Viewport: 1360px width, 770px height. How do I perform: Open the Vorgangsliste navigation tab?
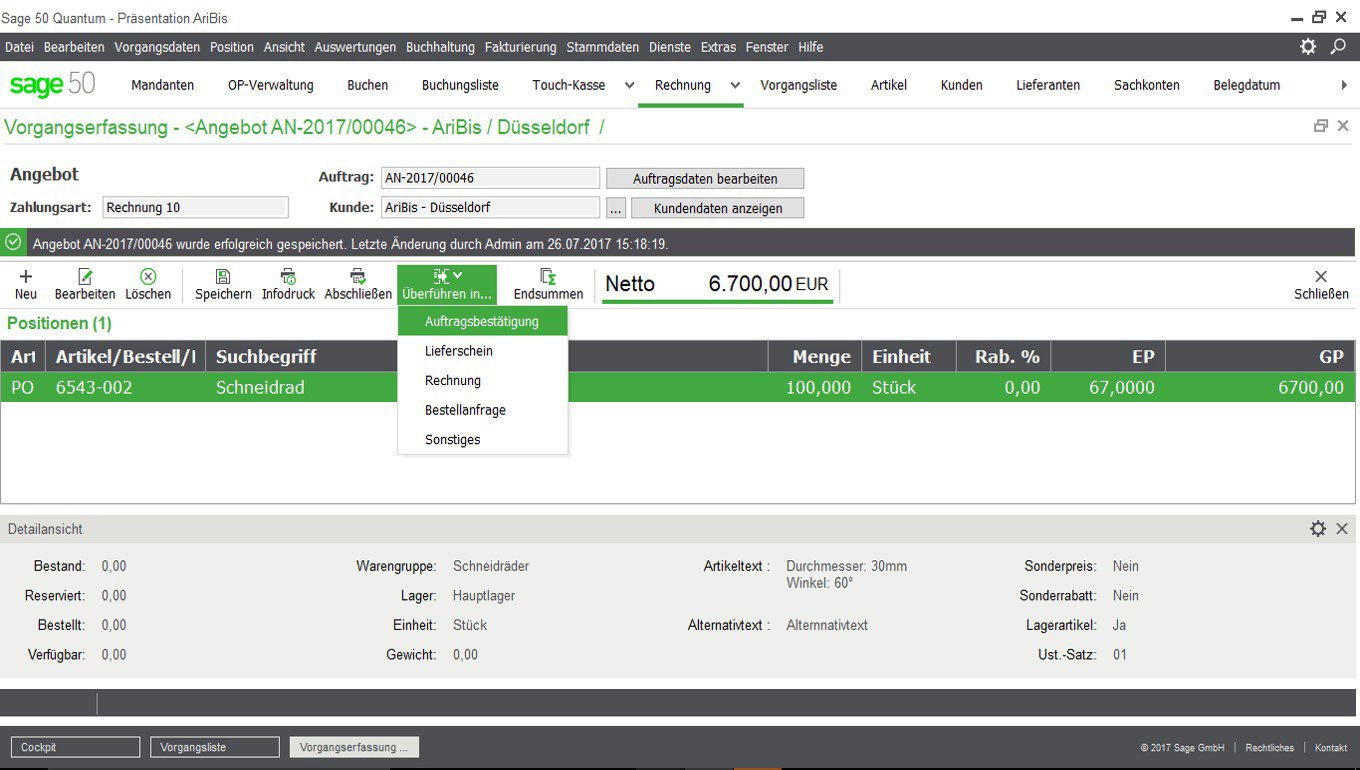click(799, 85)
